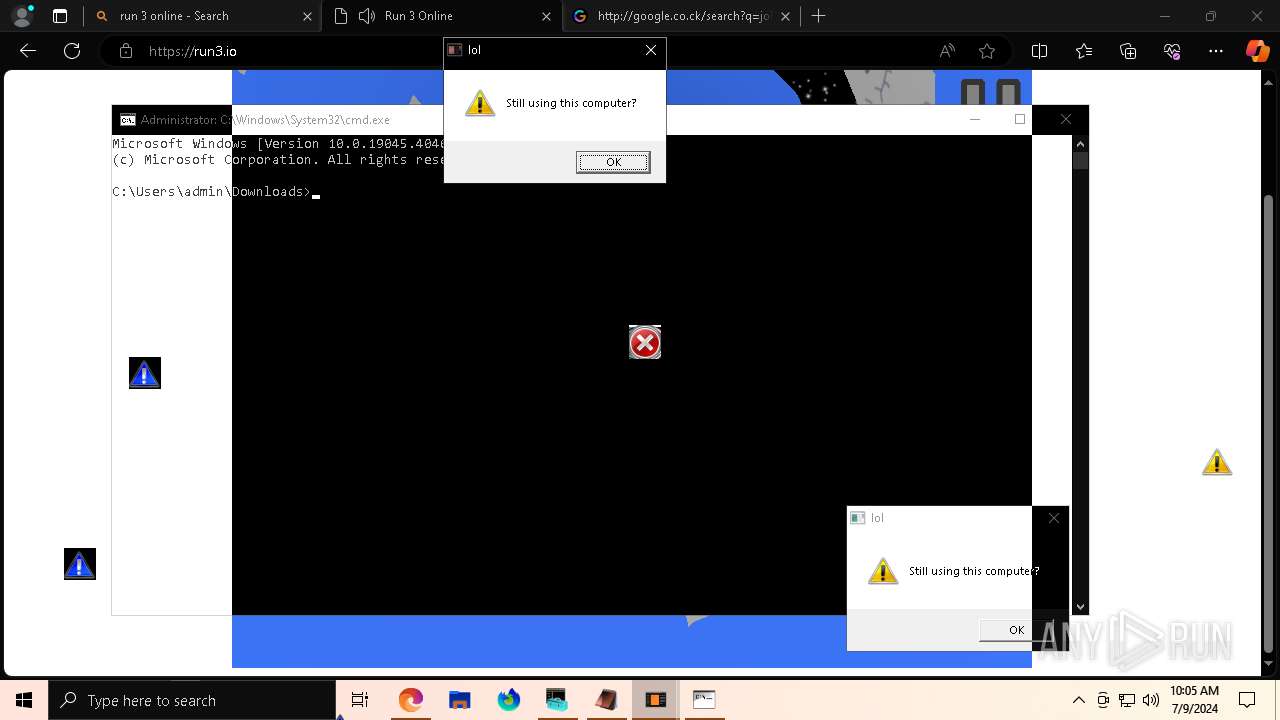This screenshot has width=1280, height=720.
Task: Maximize the cmd.exe window
Action: click(x=1020, y=119)
